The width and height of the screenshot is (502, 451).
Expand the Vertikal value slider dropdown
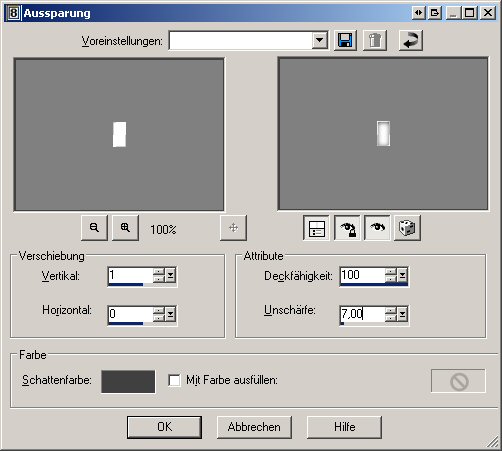tap(171, 275)
